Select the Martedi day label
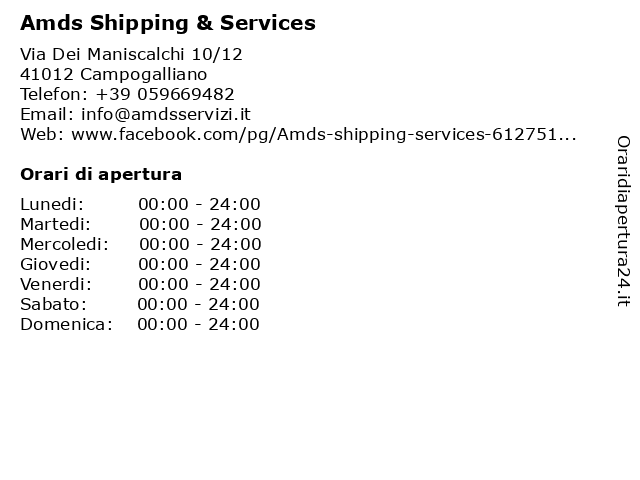The width and height of the screenshot is (640, 480). click(x=56, y=224)
